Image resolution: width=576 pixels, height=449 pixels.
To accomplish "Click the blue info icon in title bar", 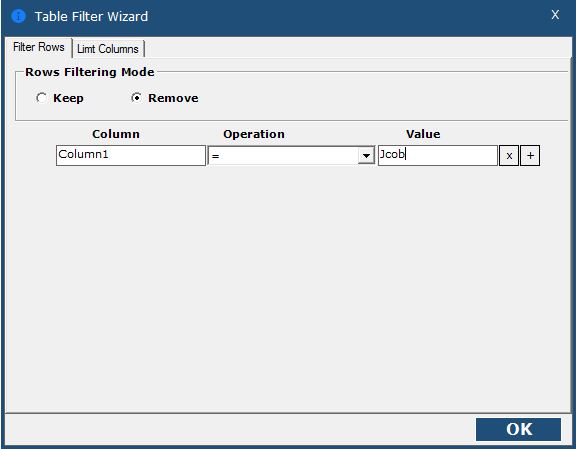I will coord(18,16).
